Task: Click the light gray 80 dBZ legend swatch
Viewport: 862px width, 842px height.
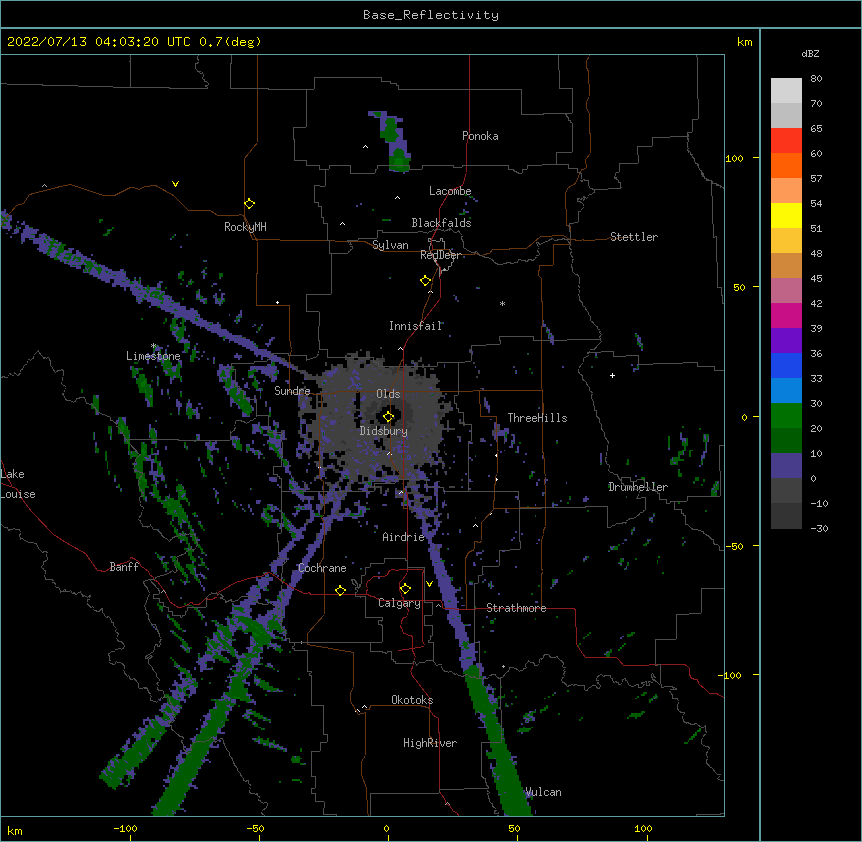Action: [x=786, y=91]
